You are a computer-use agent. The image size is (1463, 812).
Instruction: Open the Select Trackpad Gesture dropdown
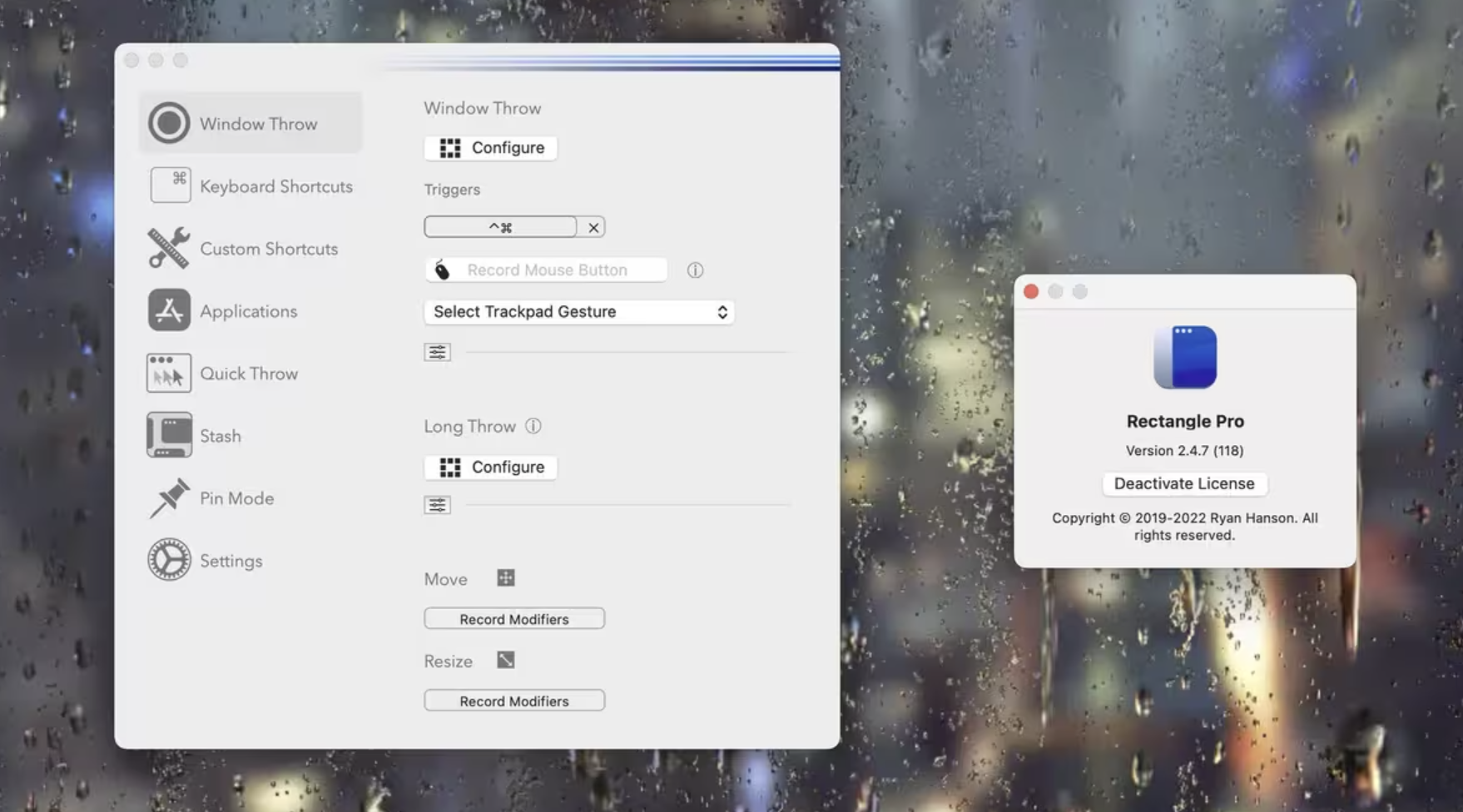coord(578,312)
